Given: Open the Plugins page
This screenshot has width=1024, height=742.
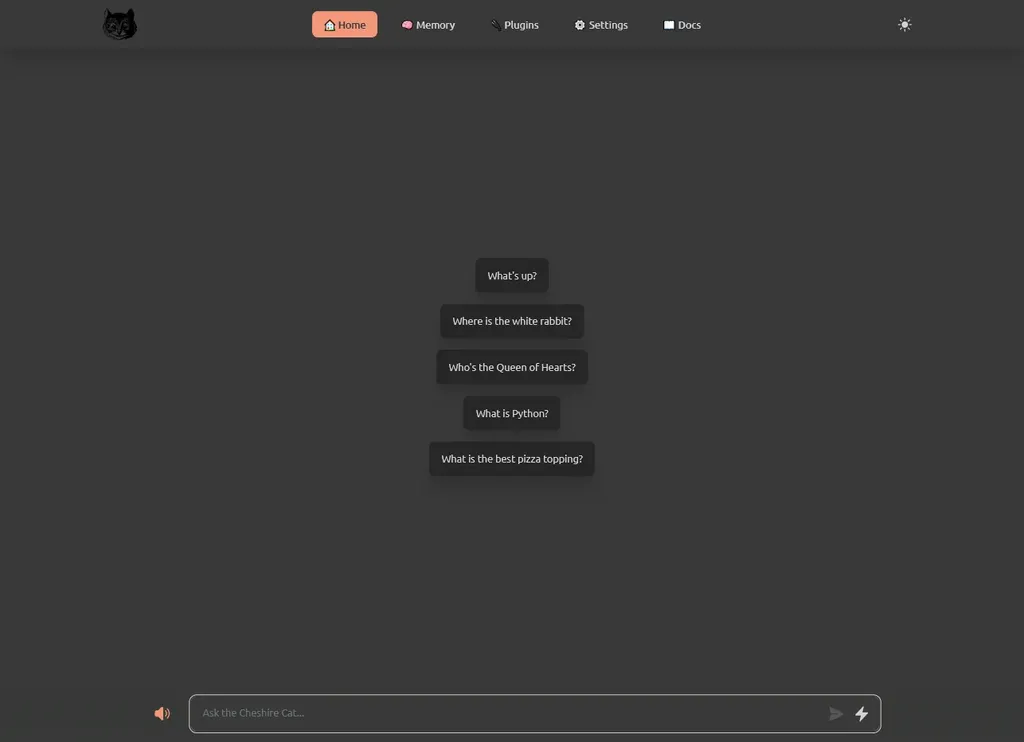Looking at the screenshot, I should coord(515,25).
